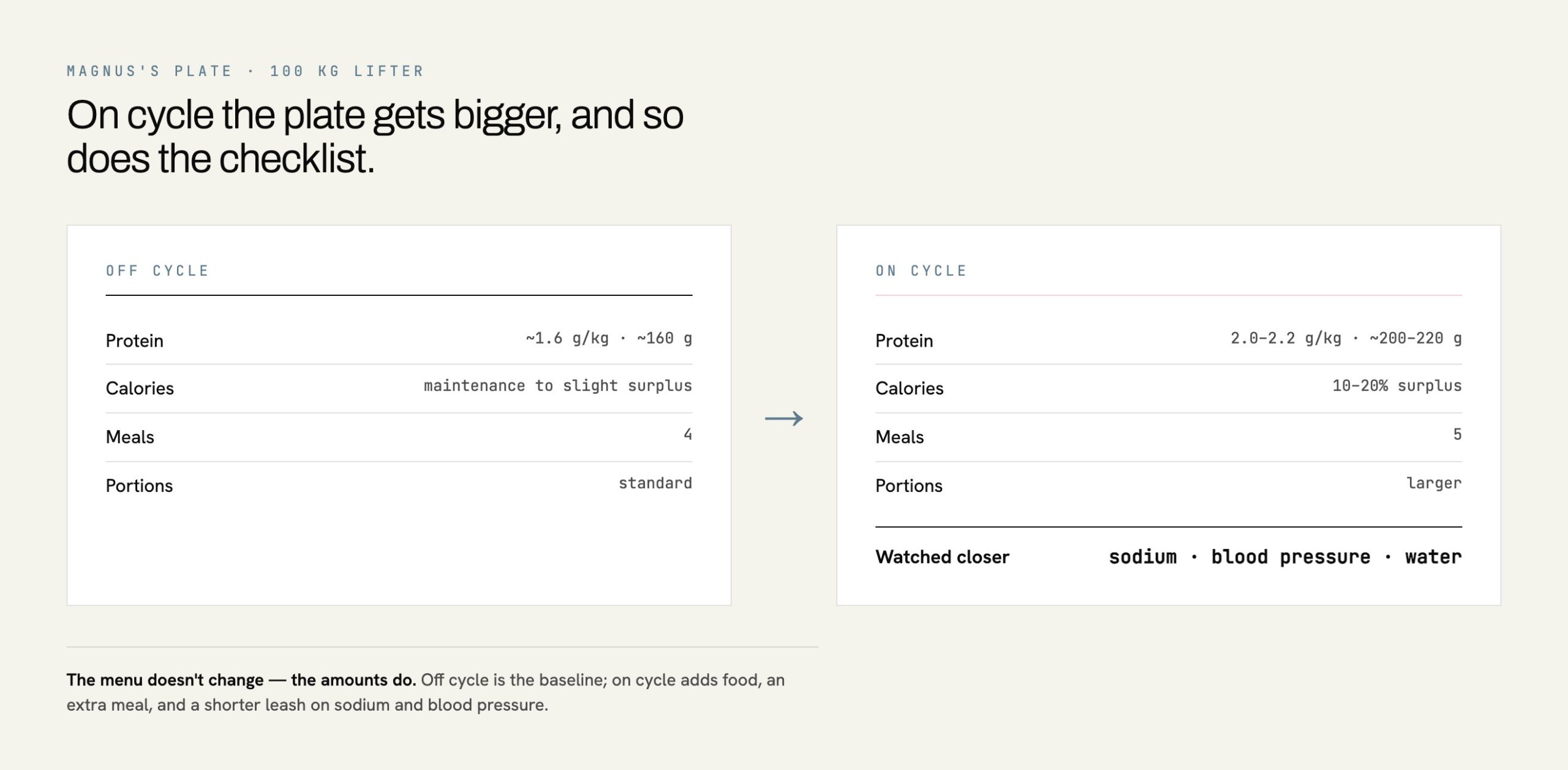Click the 10–20% surplus value

point(1397,386)
